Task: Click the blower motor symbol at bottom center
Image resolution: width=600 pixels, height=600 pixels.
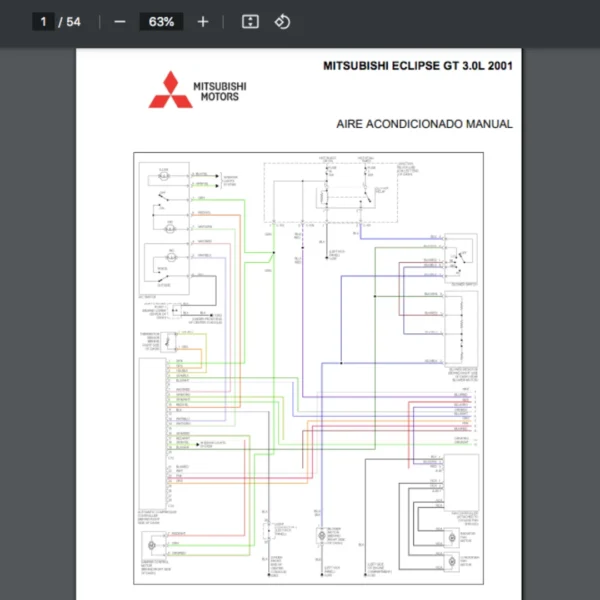Action: (x=323, y=536)
